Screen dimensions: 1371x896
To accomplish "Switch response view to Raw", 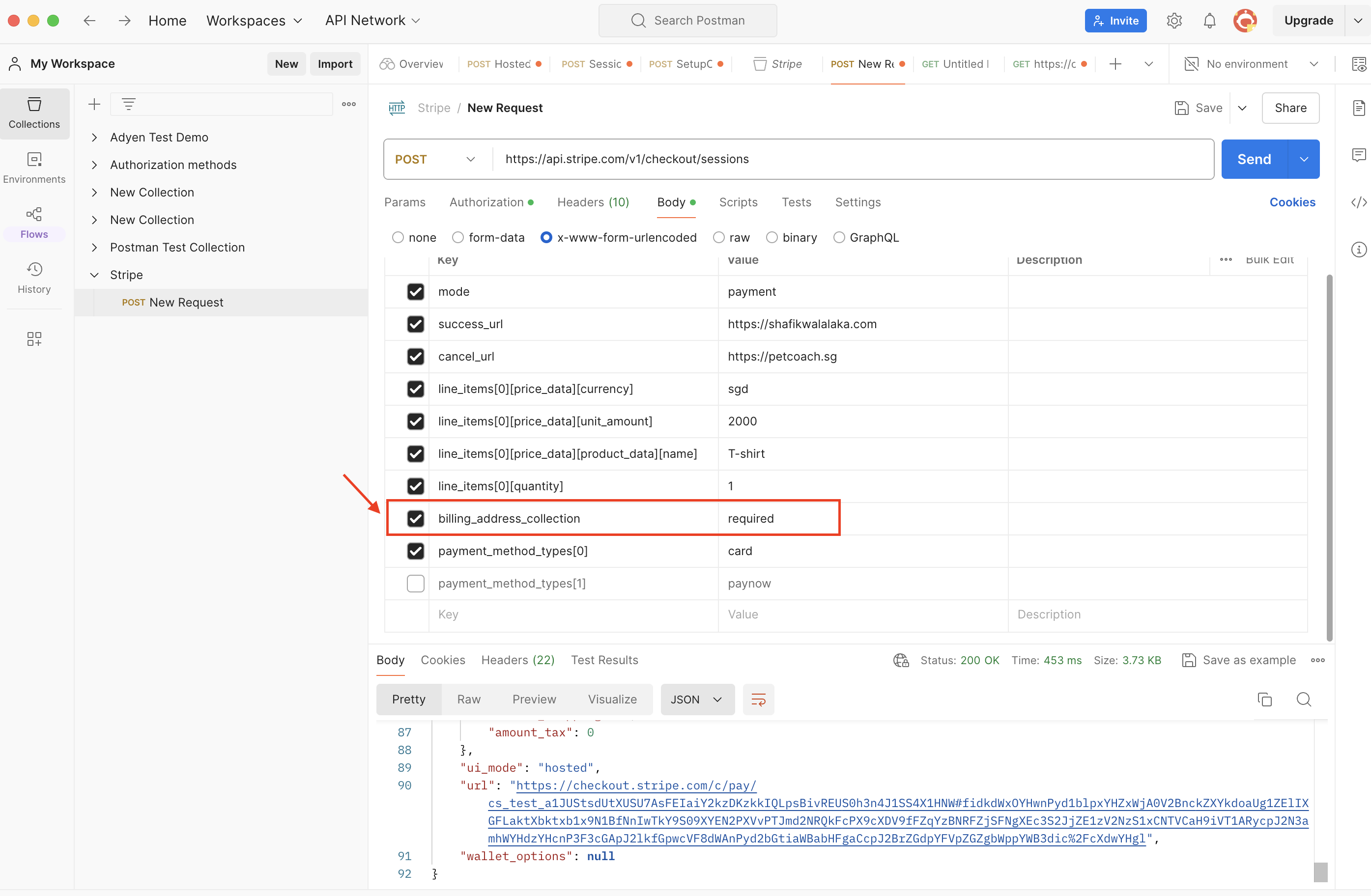I will coord(468,699).
